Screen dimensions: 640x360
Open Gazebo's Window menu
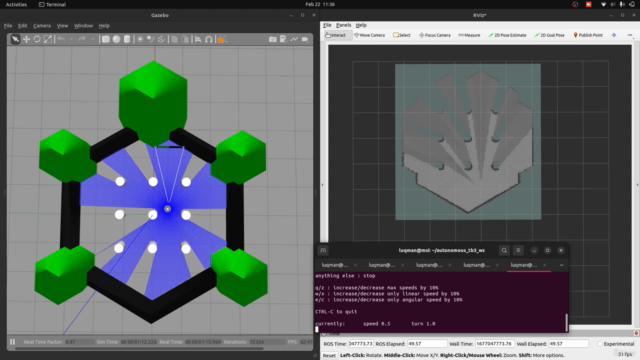[83, 26]
